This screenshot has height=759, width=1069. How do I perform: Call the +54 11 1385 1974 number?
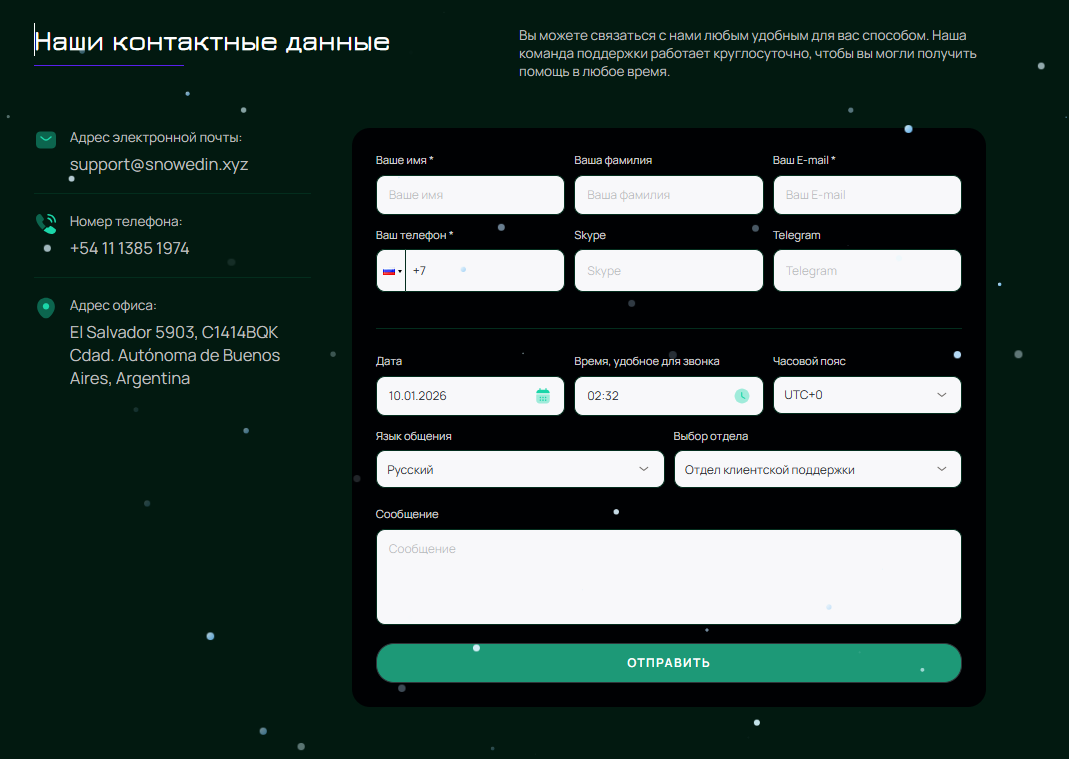pos(130,248)
